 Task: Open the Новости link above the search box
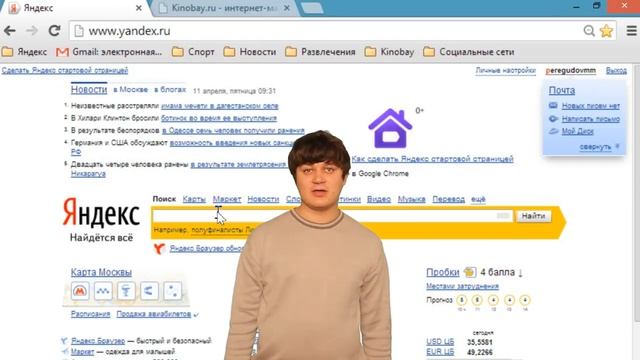click(x=263, y=199)
